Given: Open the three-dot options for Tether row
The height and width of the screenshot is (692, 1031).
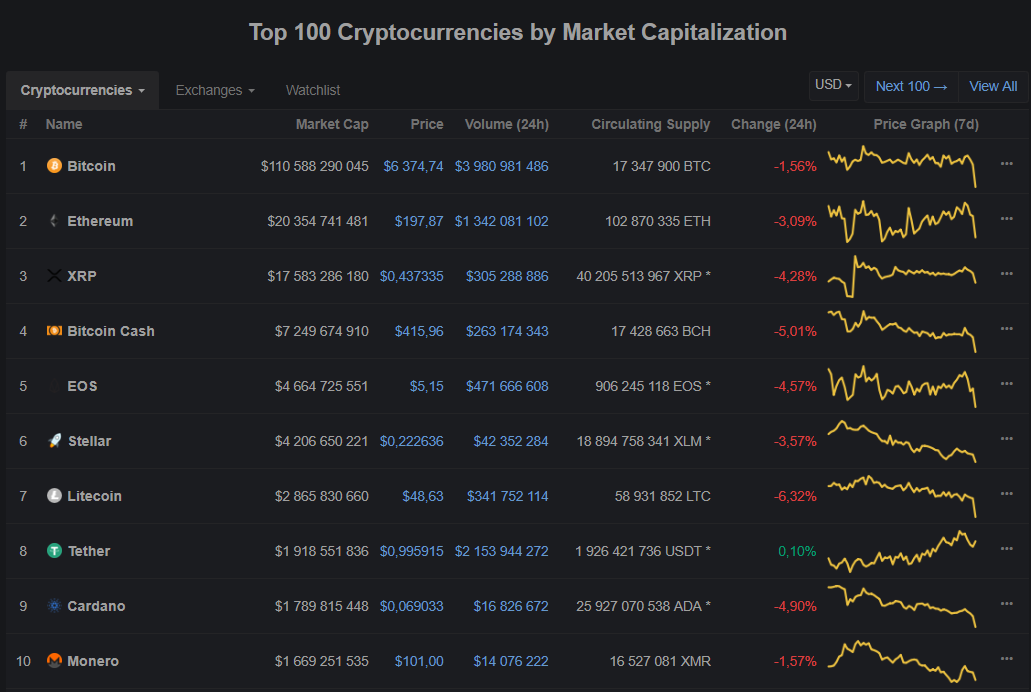Looking at the screenshot, I should (1006, 549).
